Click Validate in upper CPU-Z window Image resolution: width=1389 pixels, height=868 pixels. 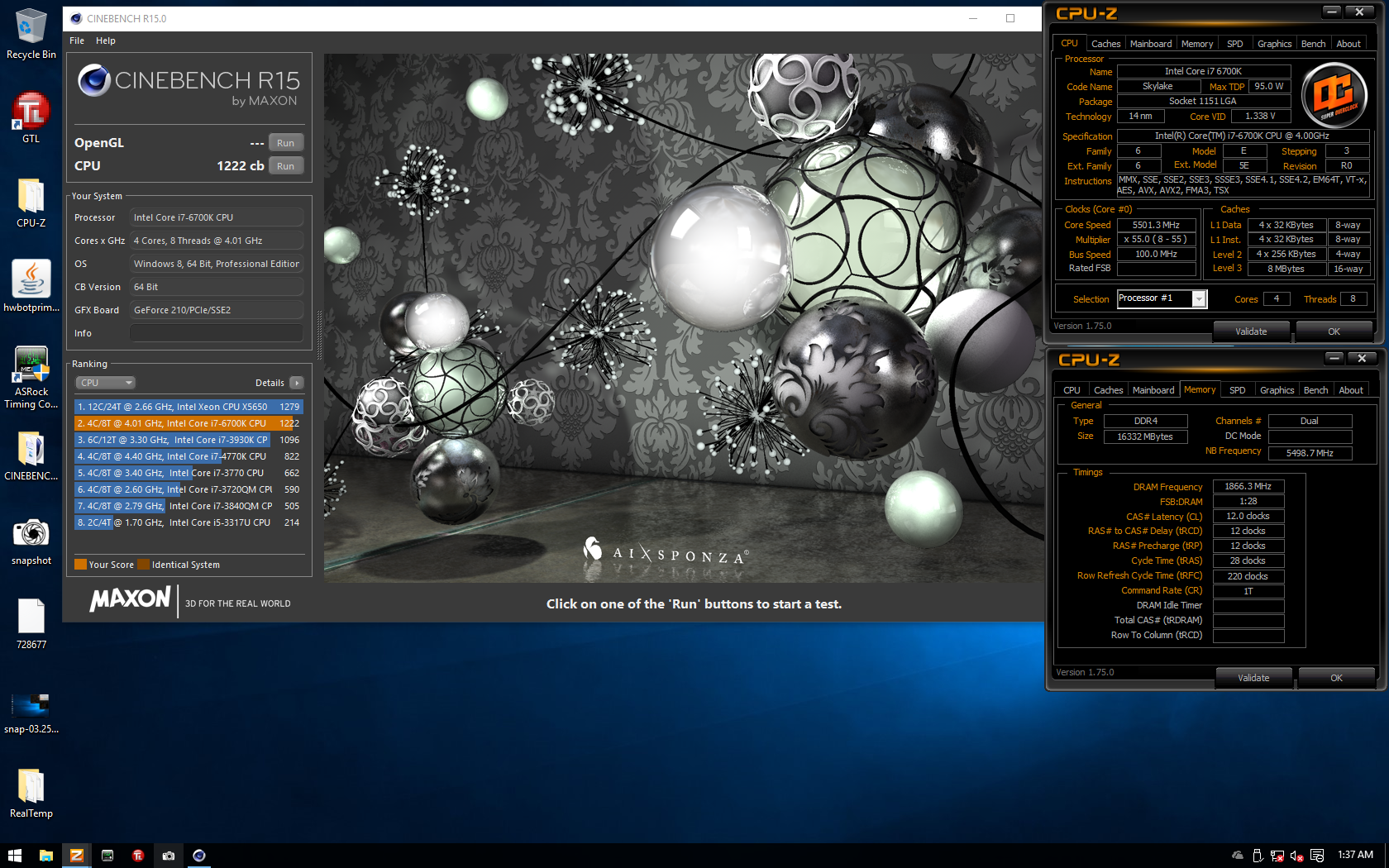[x=1251, y=331]
